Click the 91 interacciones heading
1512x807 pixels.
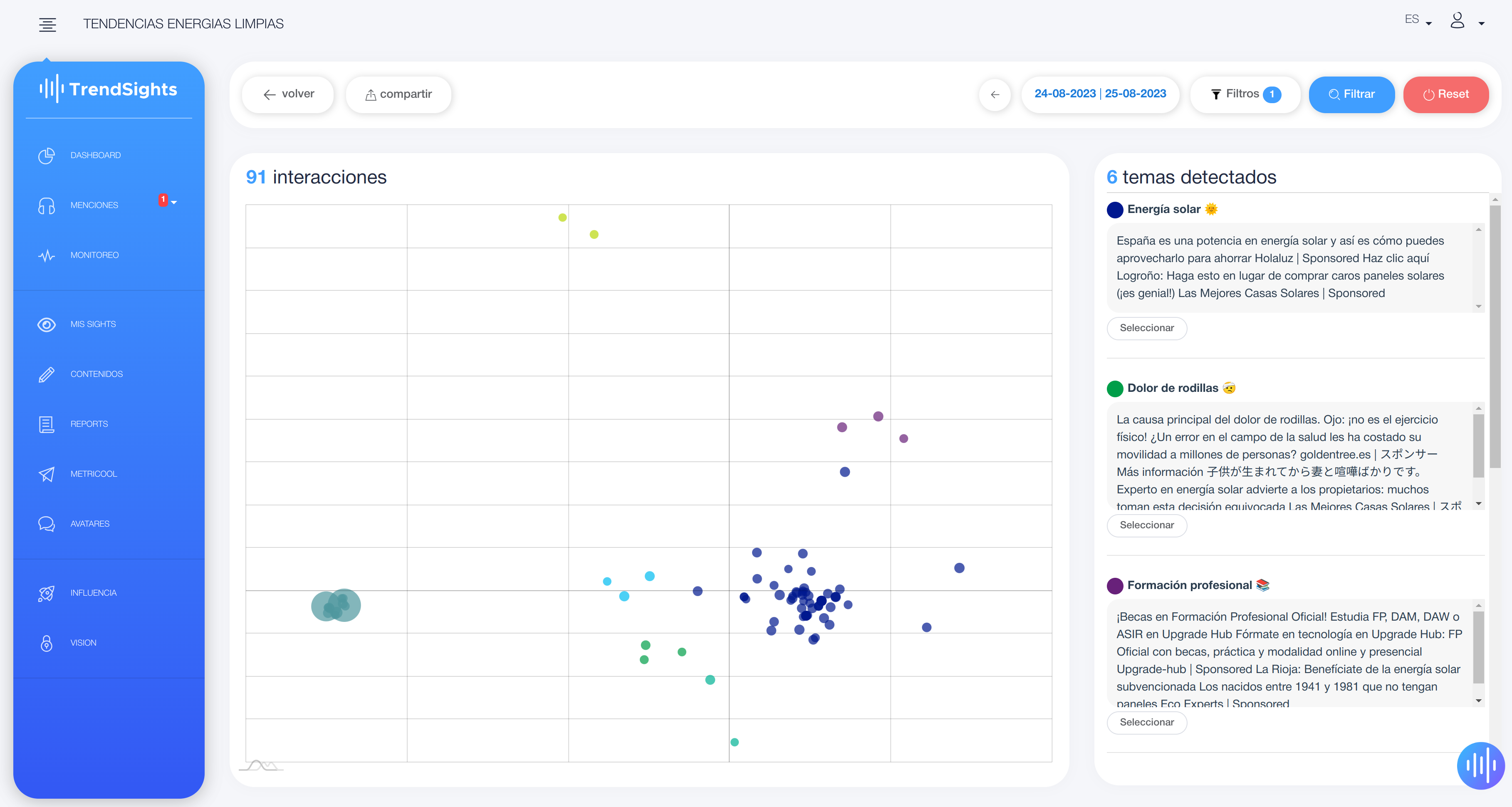(x=317, y=177)
